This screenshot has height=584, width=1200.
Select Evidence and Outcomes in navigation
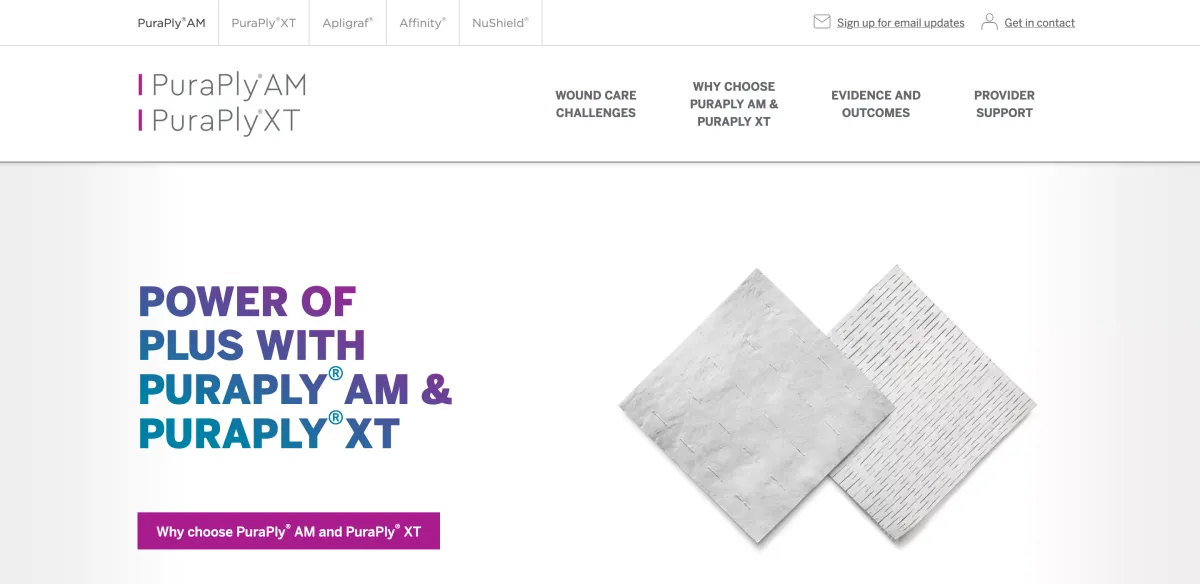876,104
